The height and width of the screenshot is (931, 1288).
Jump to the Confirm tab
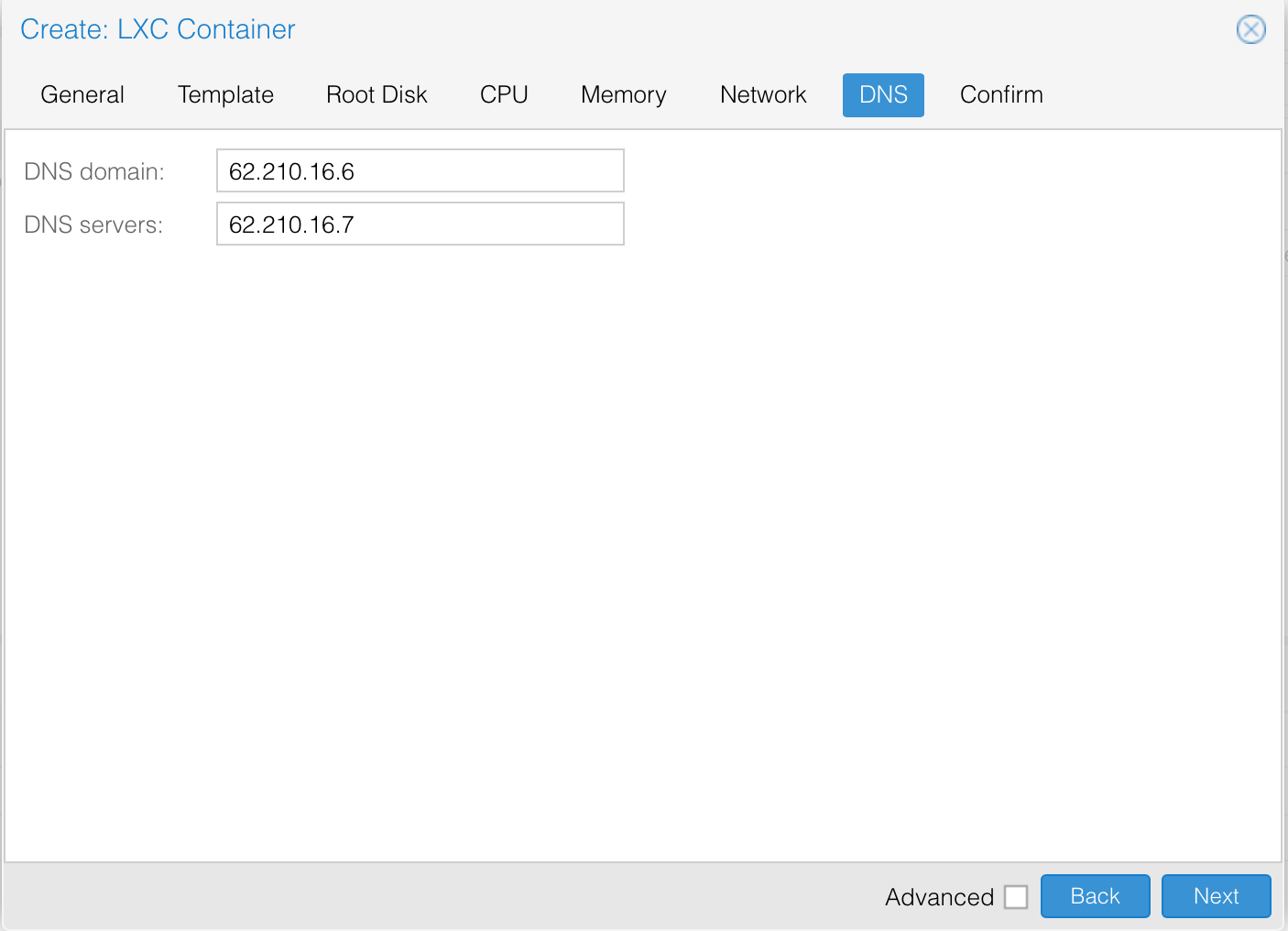click(1001, 95)
